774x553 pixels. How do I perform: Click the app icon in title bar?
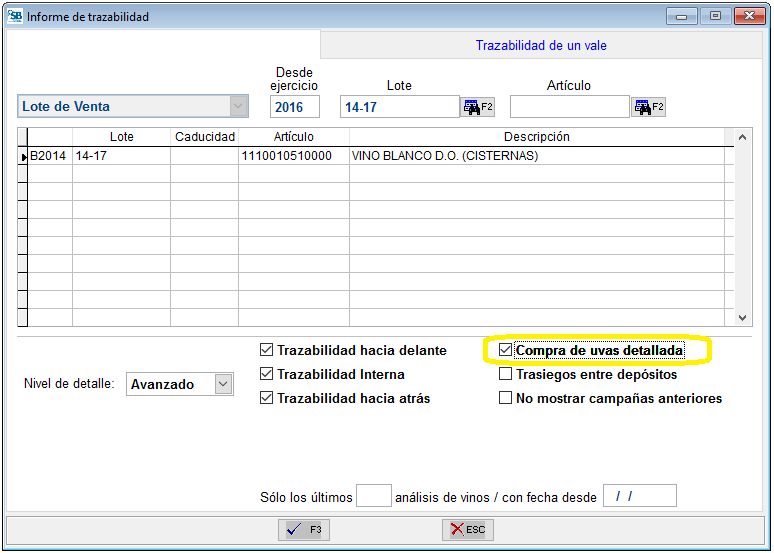(x=15, y=16)
